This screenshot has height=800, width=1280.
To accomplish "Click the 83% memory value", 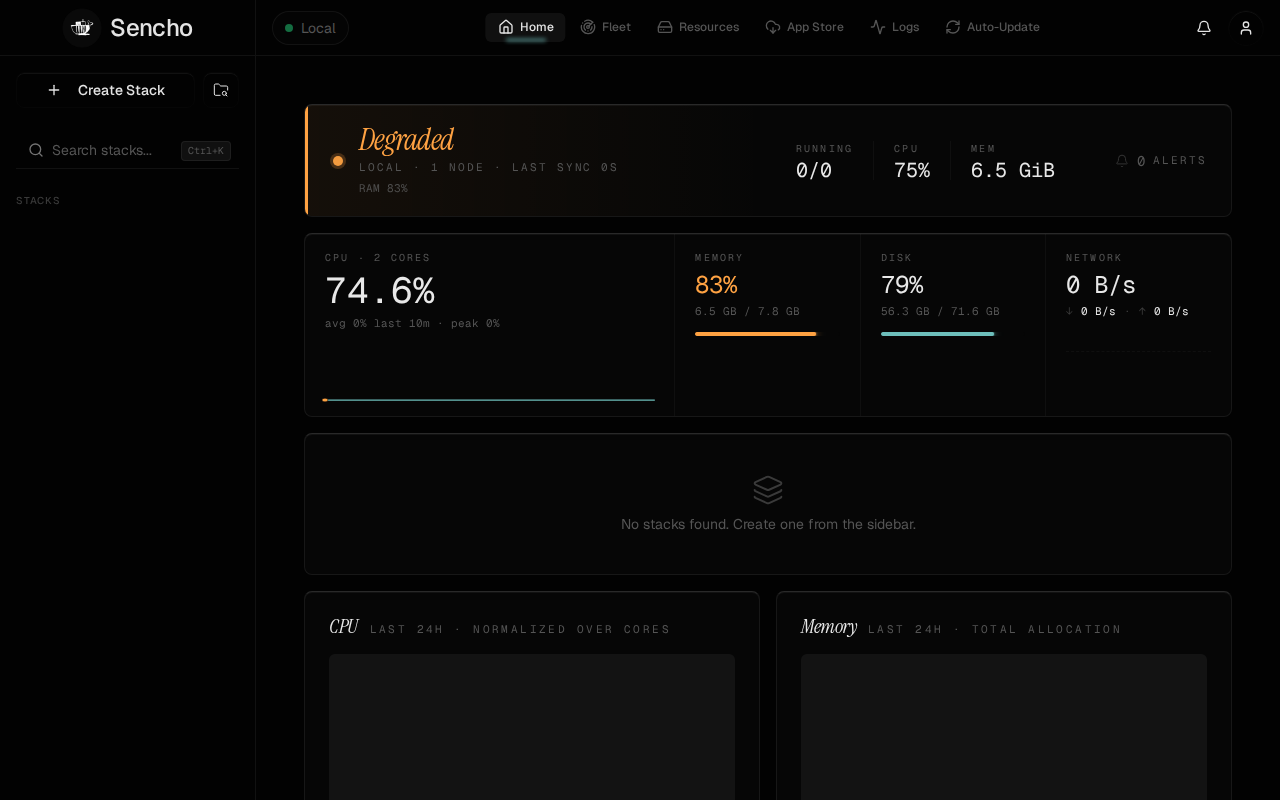I will coord(716,285).
